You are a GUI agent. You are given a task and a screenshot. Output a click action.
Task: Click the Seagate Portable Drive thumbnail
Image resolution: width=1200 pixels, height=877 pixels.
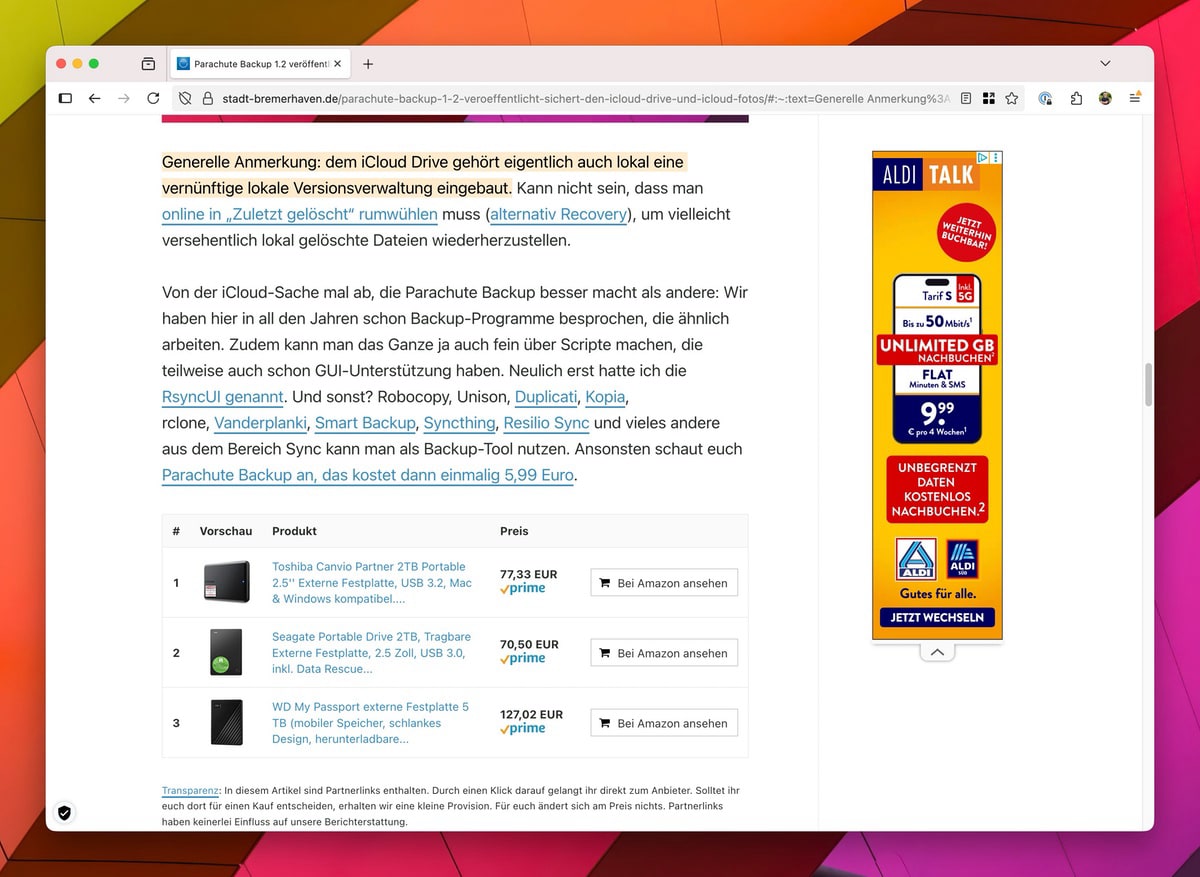[226, 652]
